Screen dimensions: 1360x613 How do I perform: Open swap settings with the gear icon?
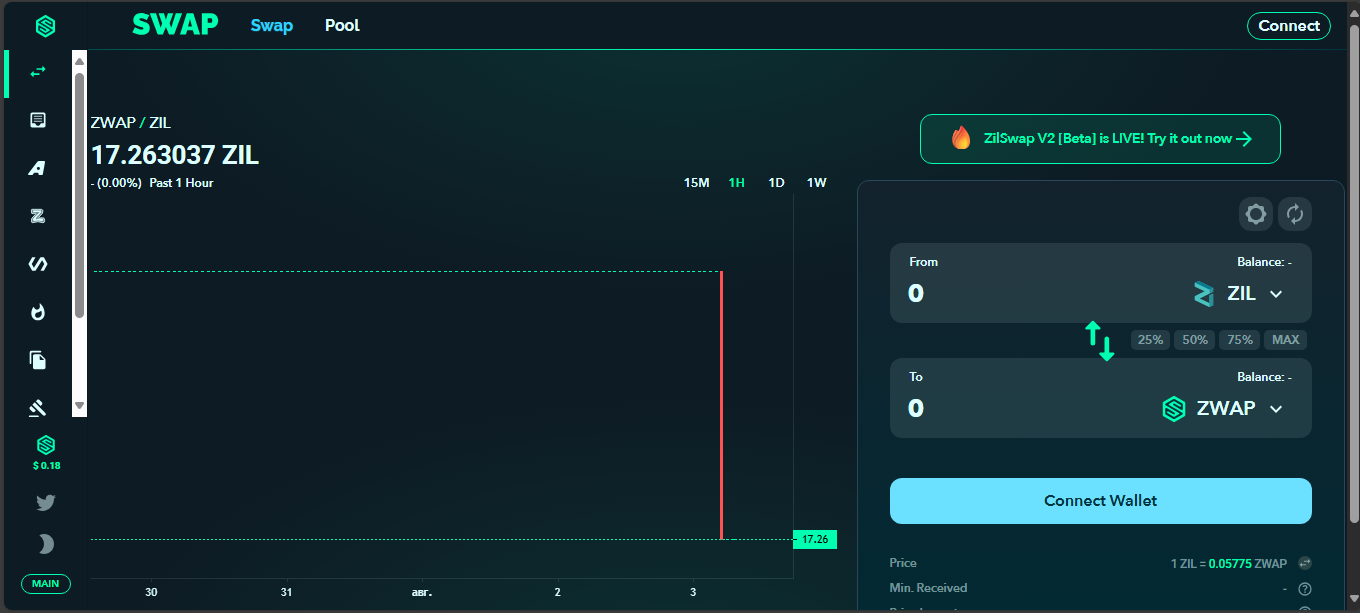coord(1256,213)
